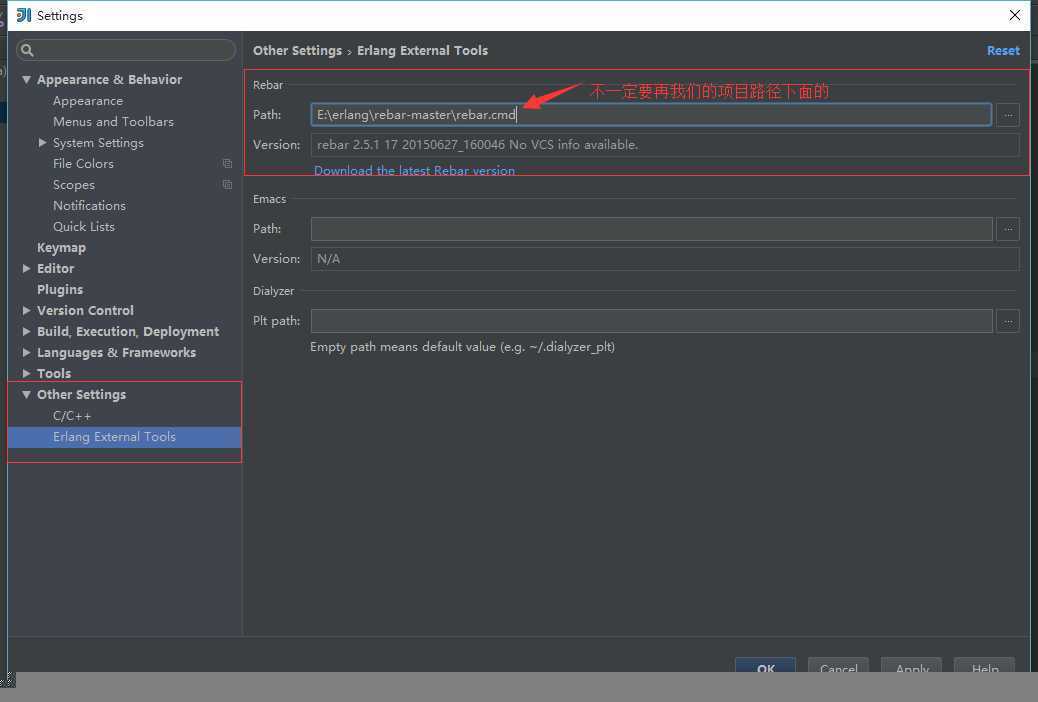Open the File Colors settings page
1038x702 pixels.
(x=83, y=164)
